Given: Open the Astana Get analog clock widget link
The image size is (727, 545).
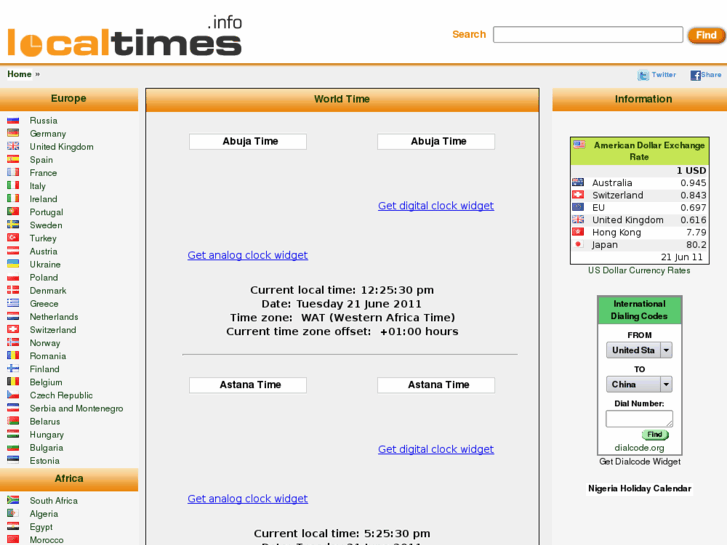Looking at the screenshot, I should (x=248, y=499).
